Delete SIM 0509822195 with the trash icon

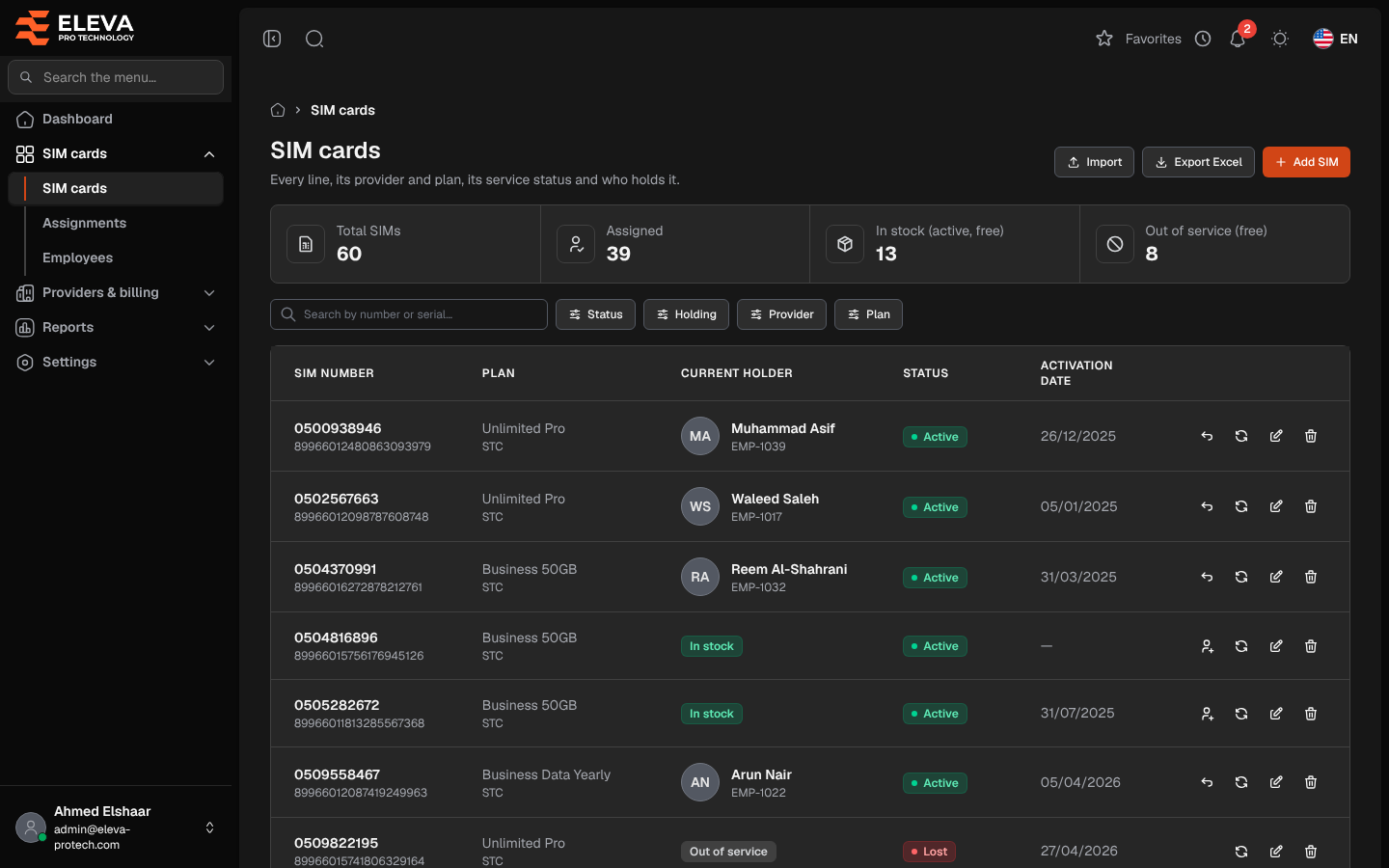point(1311,852)
